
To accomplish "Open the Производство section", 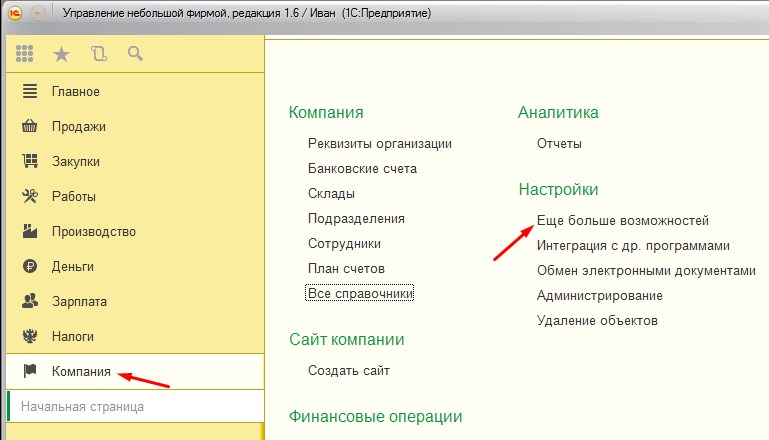I will 94,232.
